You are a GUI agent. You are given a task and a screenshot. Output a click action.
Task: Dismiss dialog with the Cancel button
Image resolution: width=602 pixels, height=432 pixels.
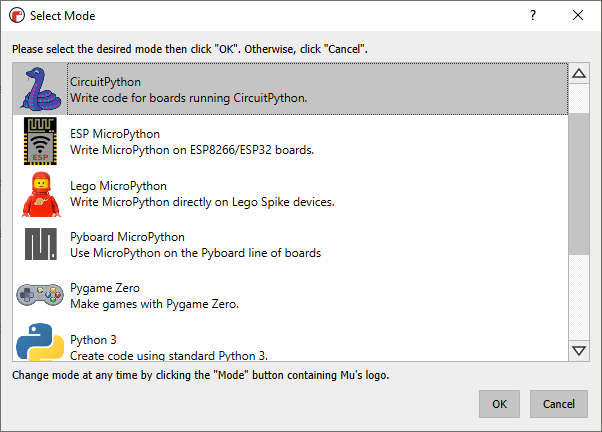click(559, 404)
